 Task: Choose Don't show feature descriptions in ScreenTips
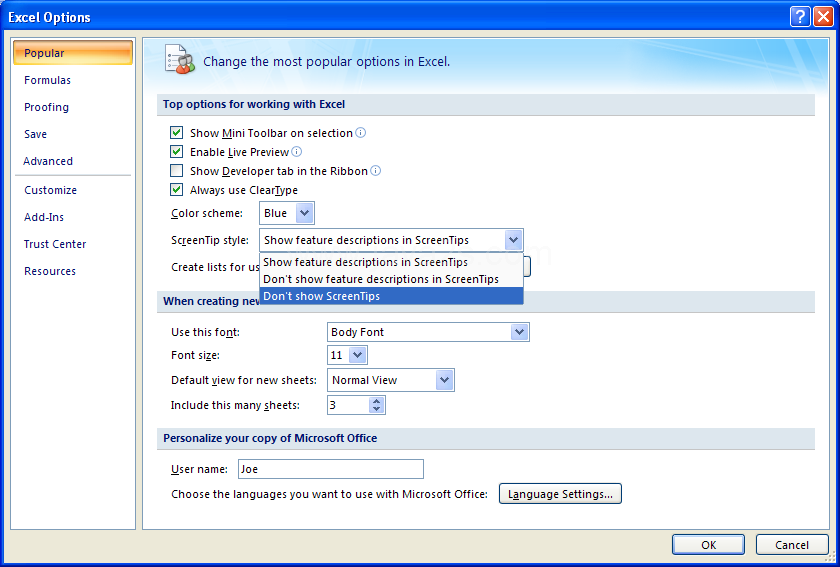[x=391, y=279]
